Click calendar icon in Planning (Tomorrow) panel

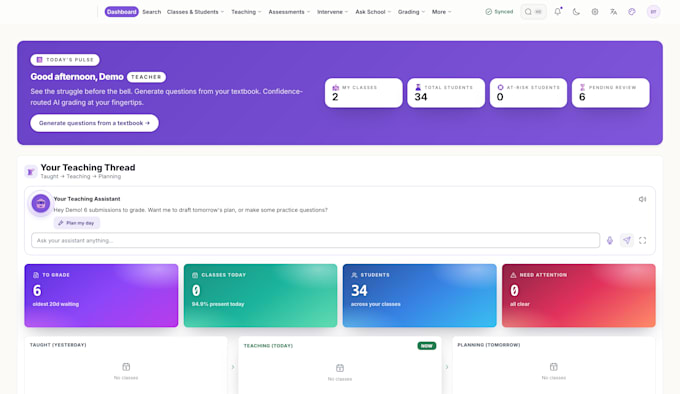554,367
